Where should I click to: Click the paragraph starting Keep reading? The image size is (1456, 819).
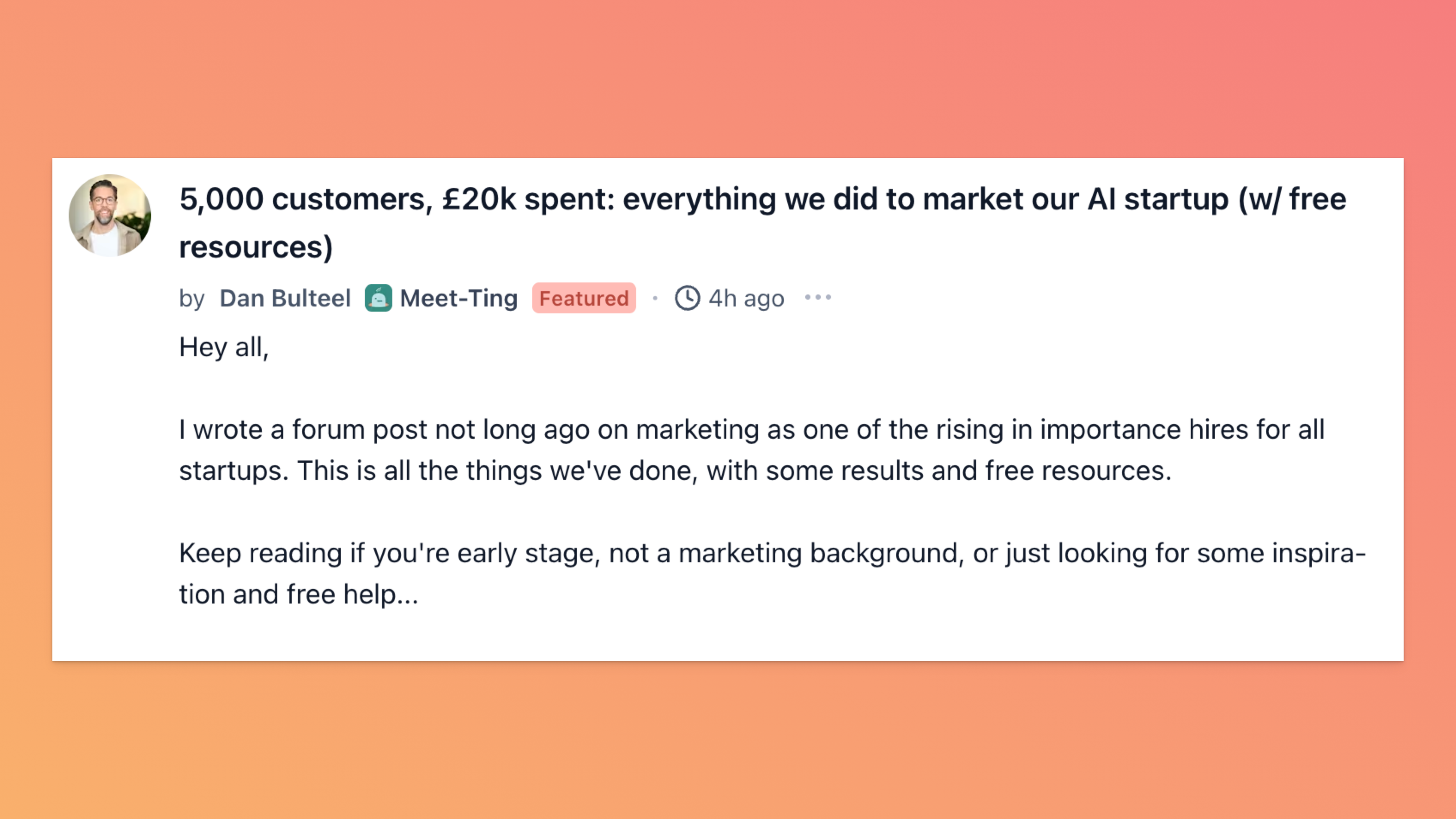click(772, 573)
